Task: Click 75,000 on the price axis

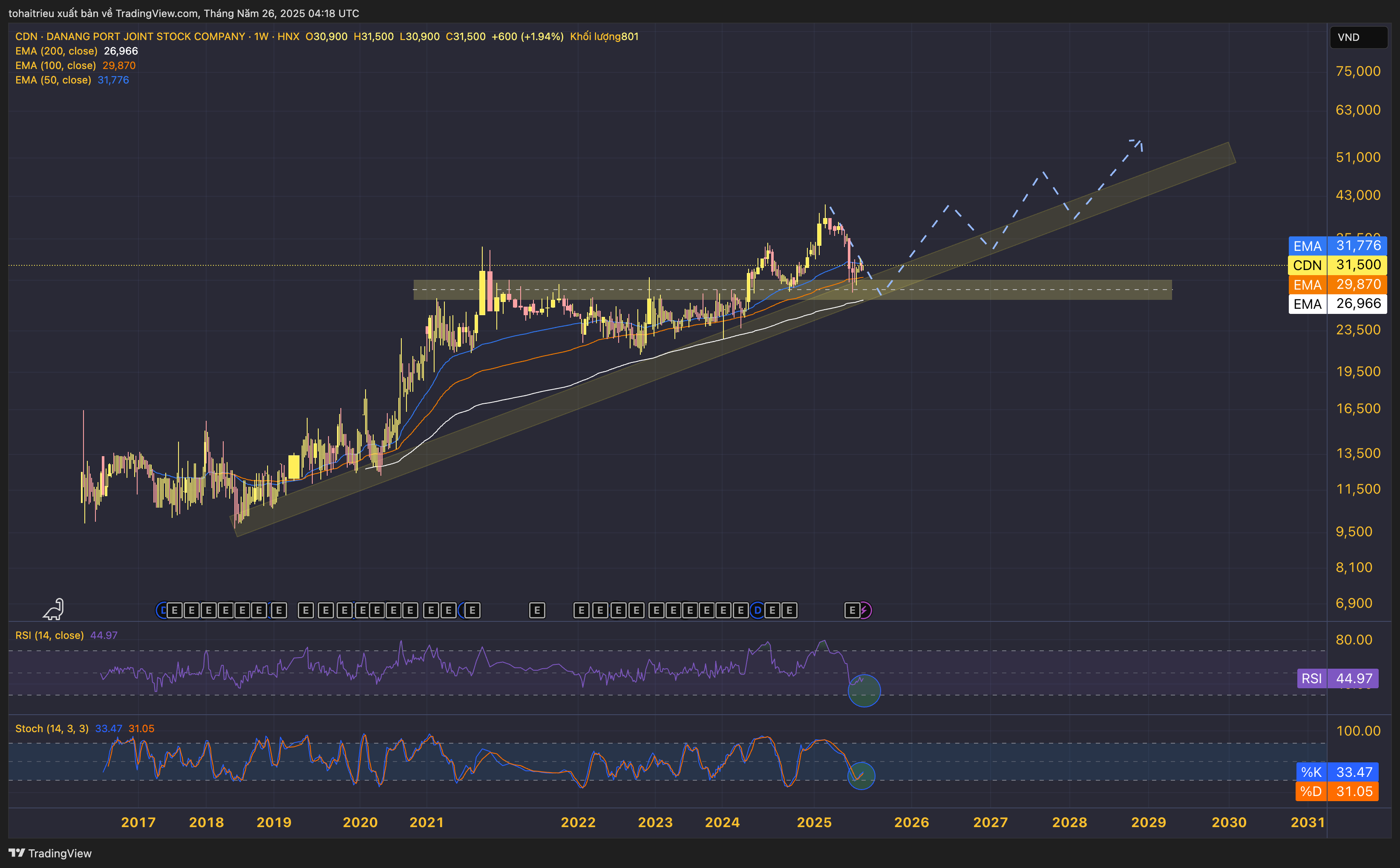Action: [1357, 71]
